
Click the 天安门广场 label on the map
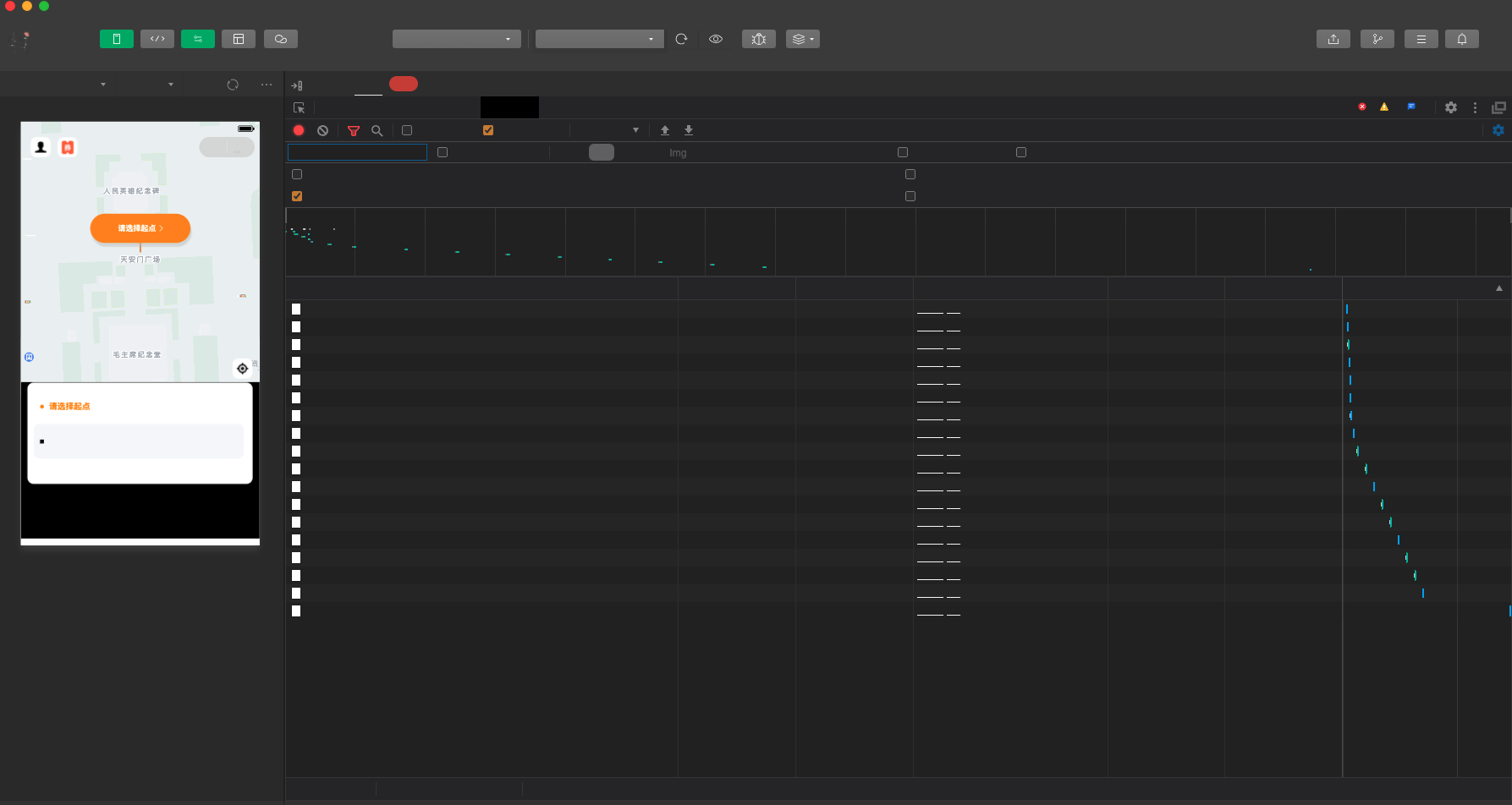pos(140,260)
